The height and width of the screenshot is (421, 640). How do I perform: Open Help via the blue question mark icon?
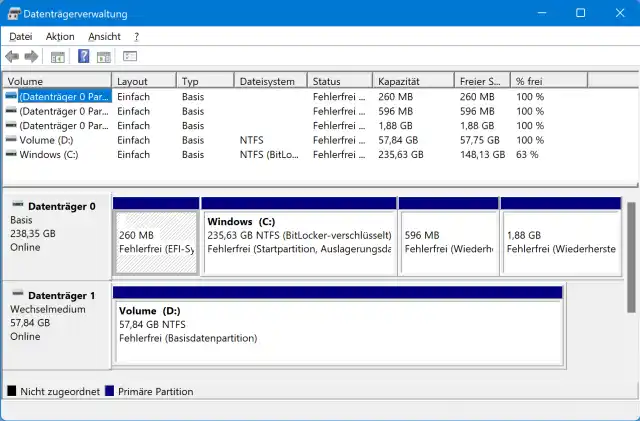(84, 56)
